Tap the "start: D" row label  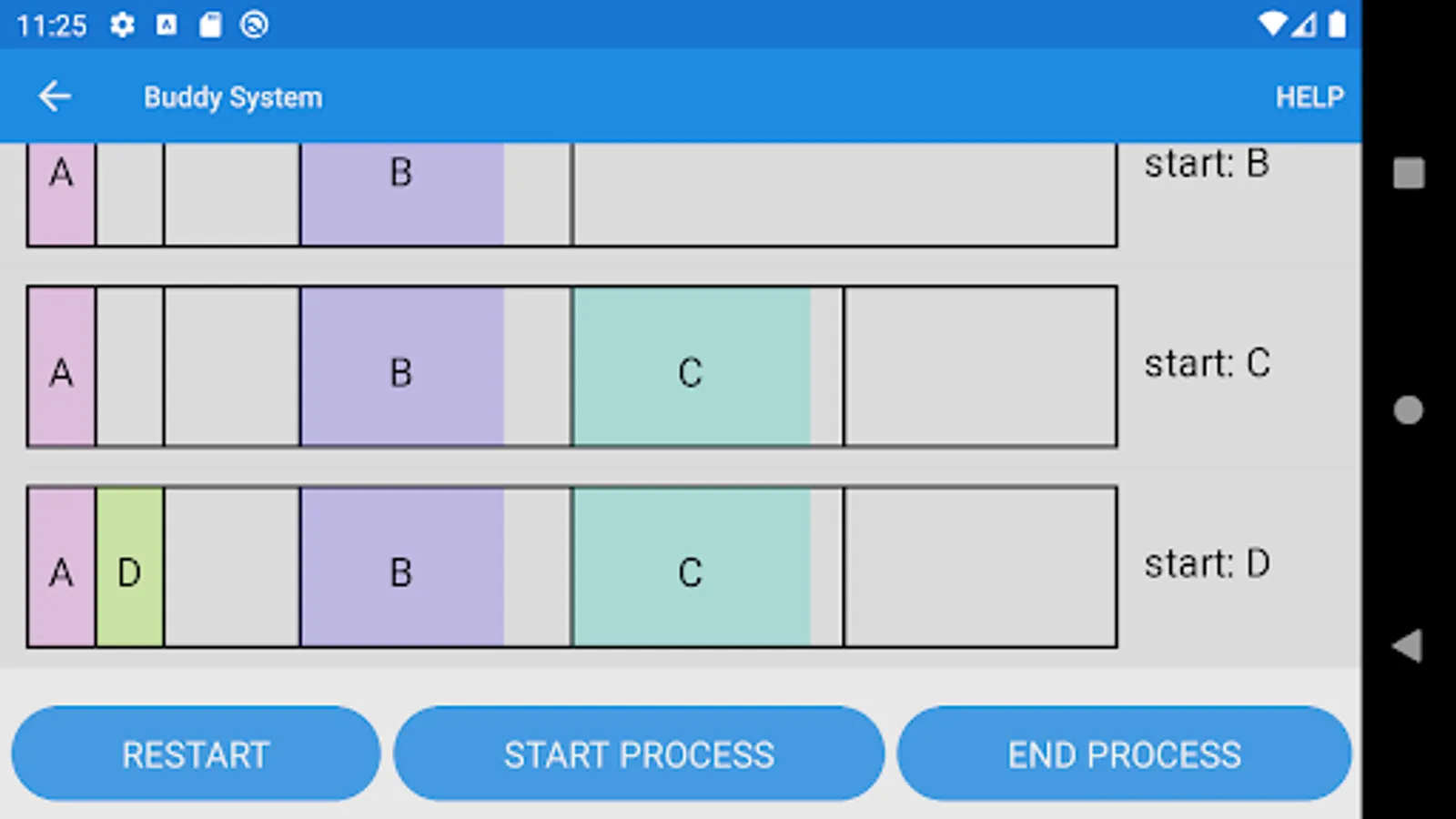(1207, 564)
